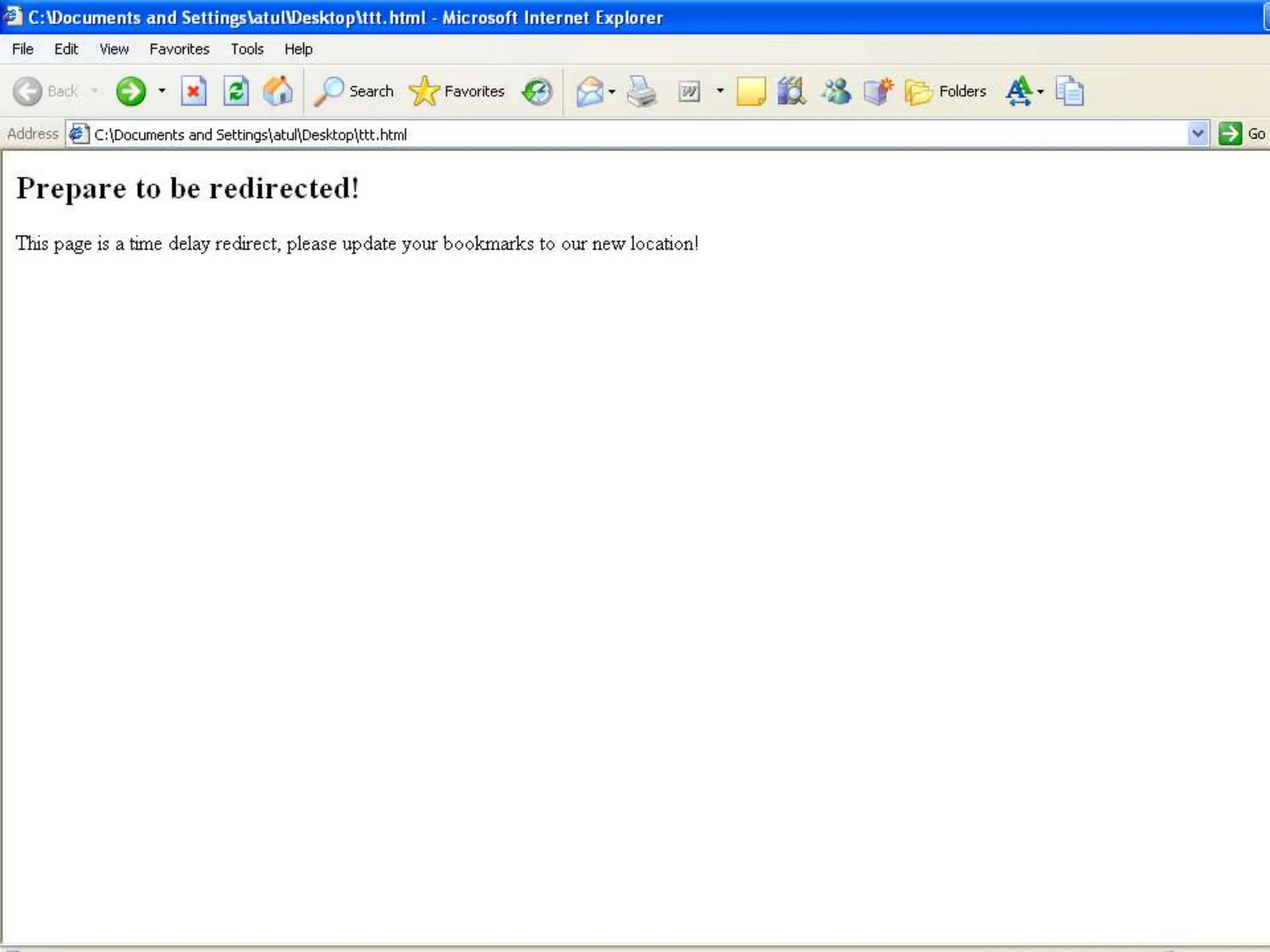The height and width of the screenshot is (952, 1270).
Task: Open the Mail dropdown arrow
Action: click(x=611, y=92)
